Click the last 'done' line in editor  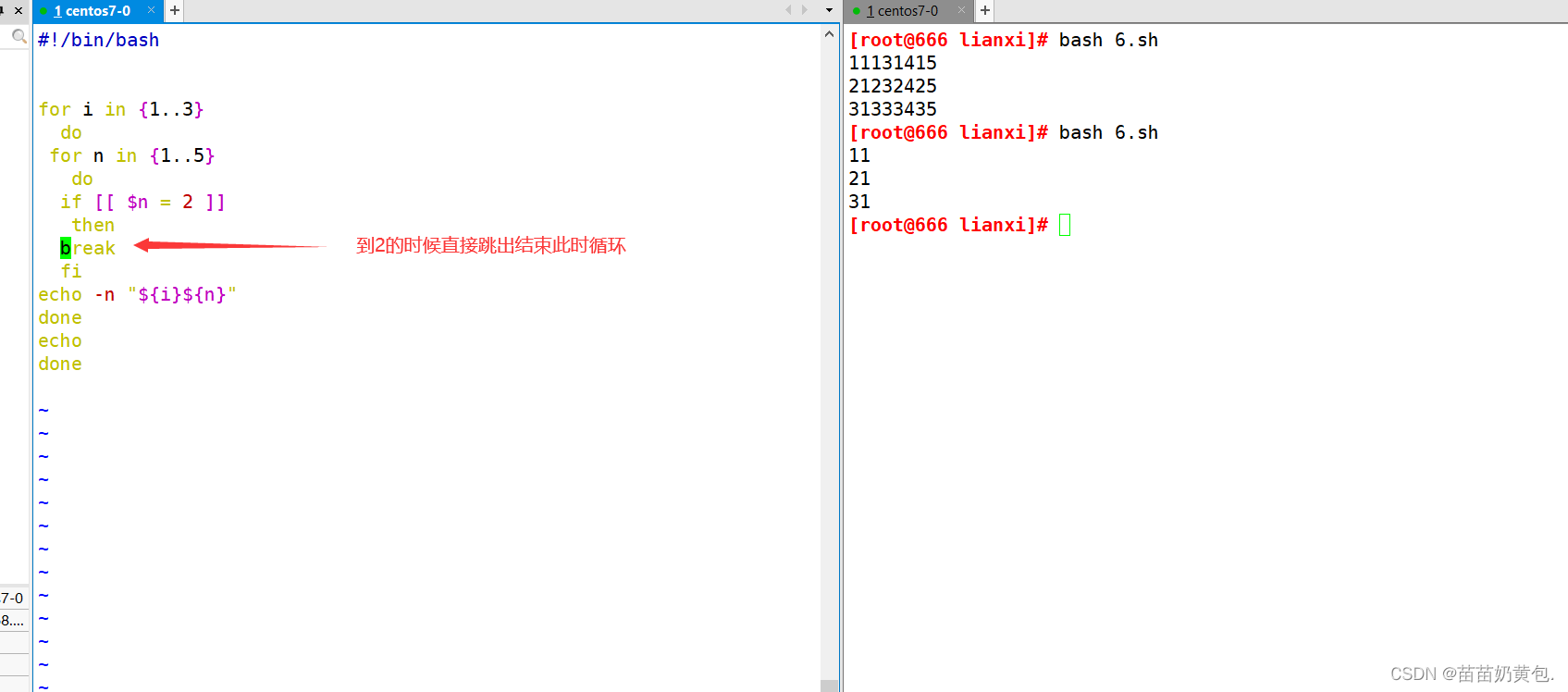tap(59, 364)
